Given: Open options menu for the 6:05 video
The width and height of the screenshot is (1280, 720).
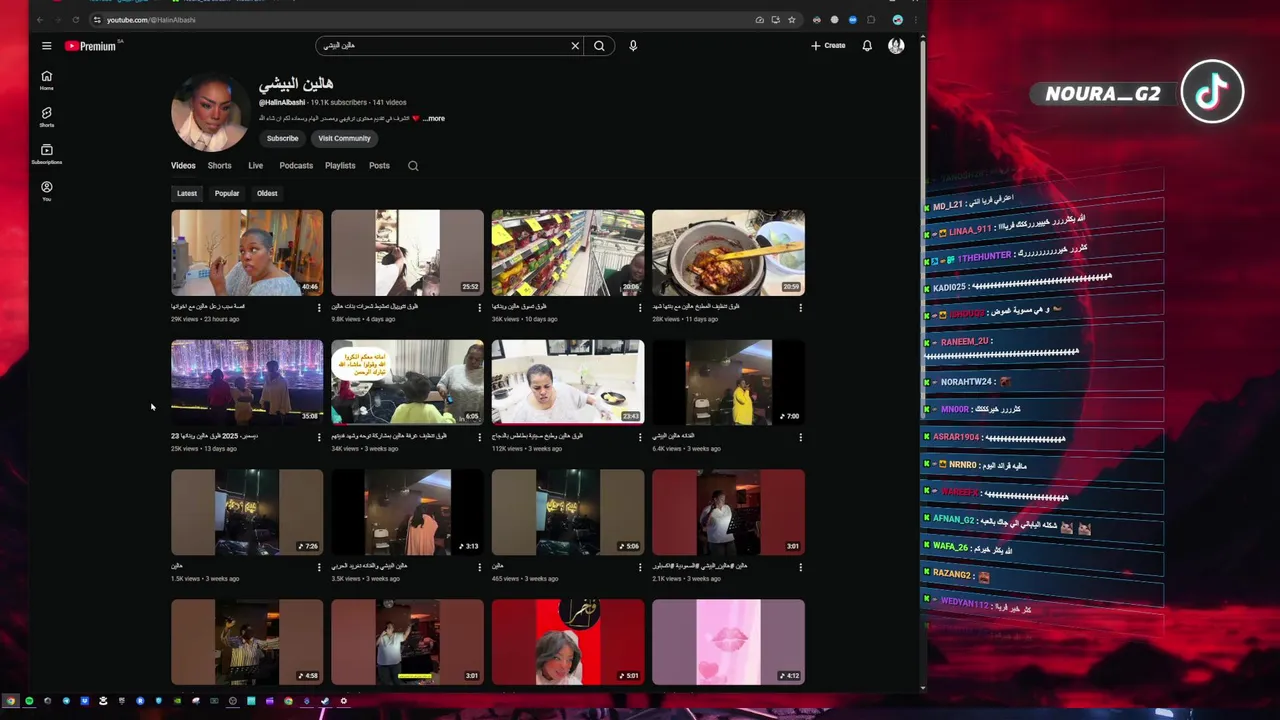Looking at the screenshot, I should pyautogui.click(x=479, y=437).
